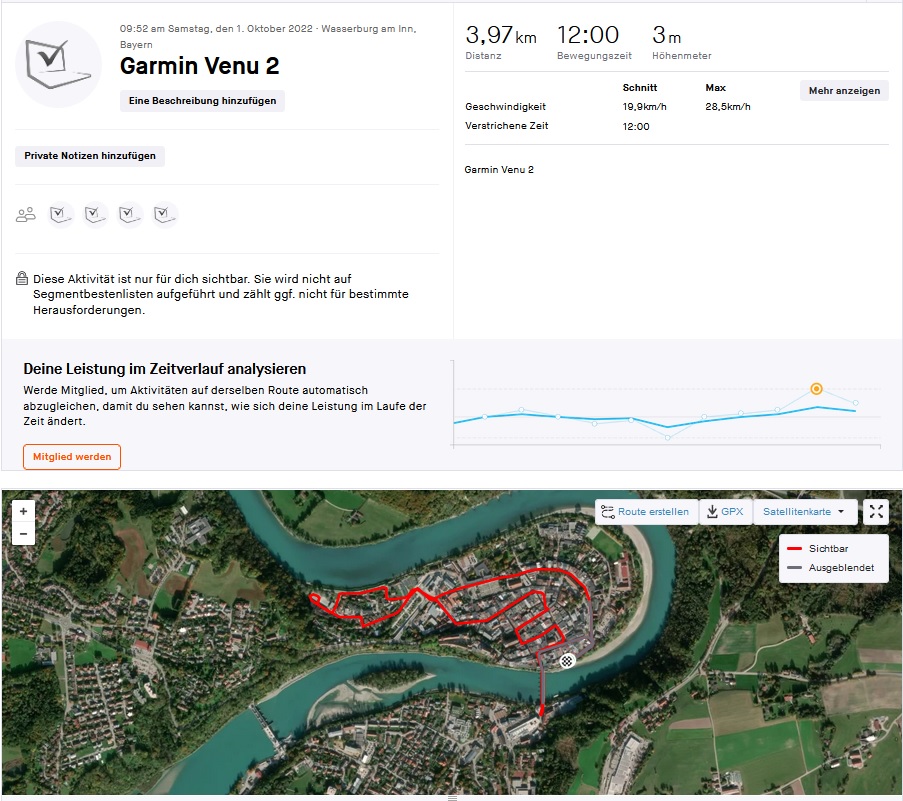Click the first small avatar beside group icon
This screenshot has width=903, height=801.
[61, 214]
